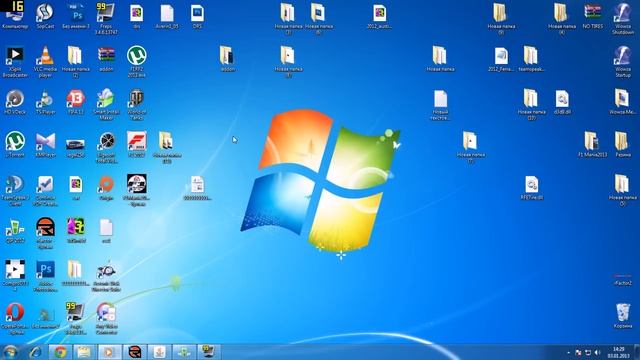
Task: Open the µTorrent desktop shortcut
Action: pyautogui.click(x=15, y=144)
